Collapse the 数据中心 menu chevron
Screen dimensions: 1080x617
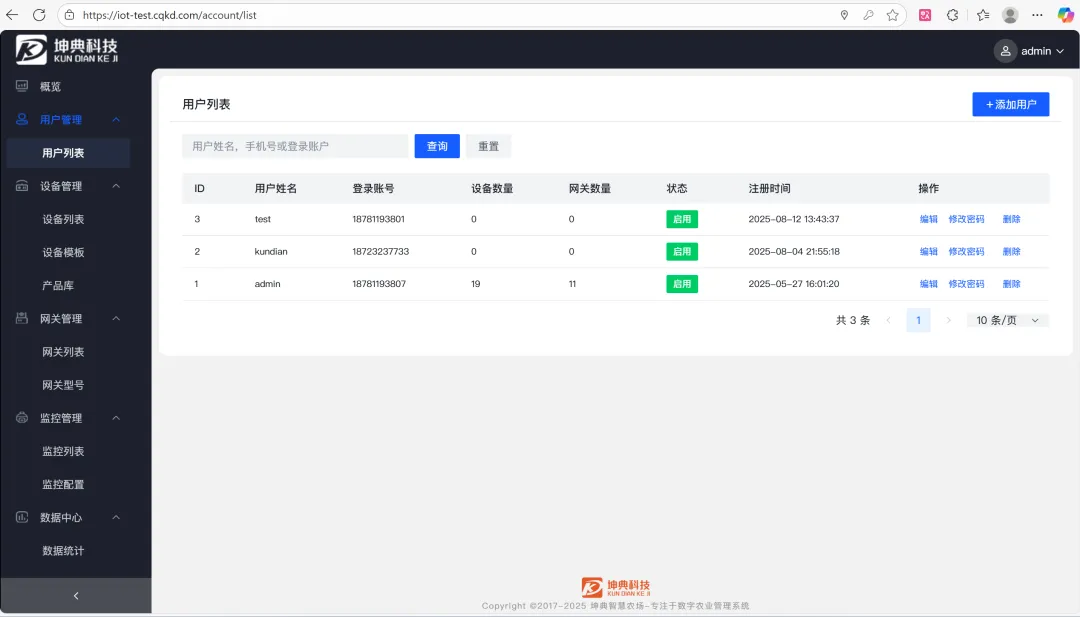116,517
